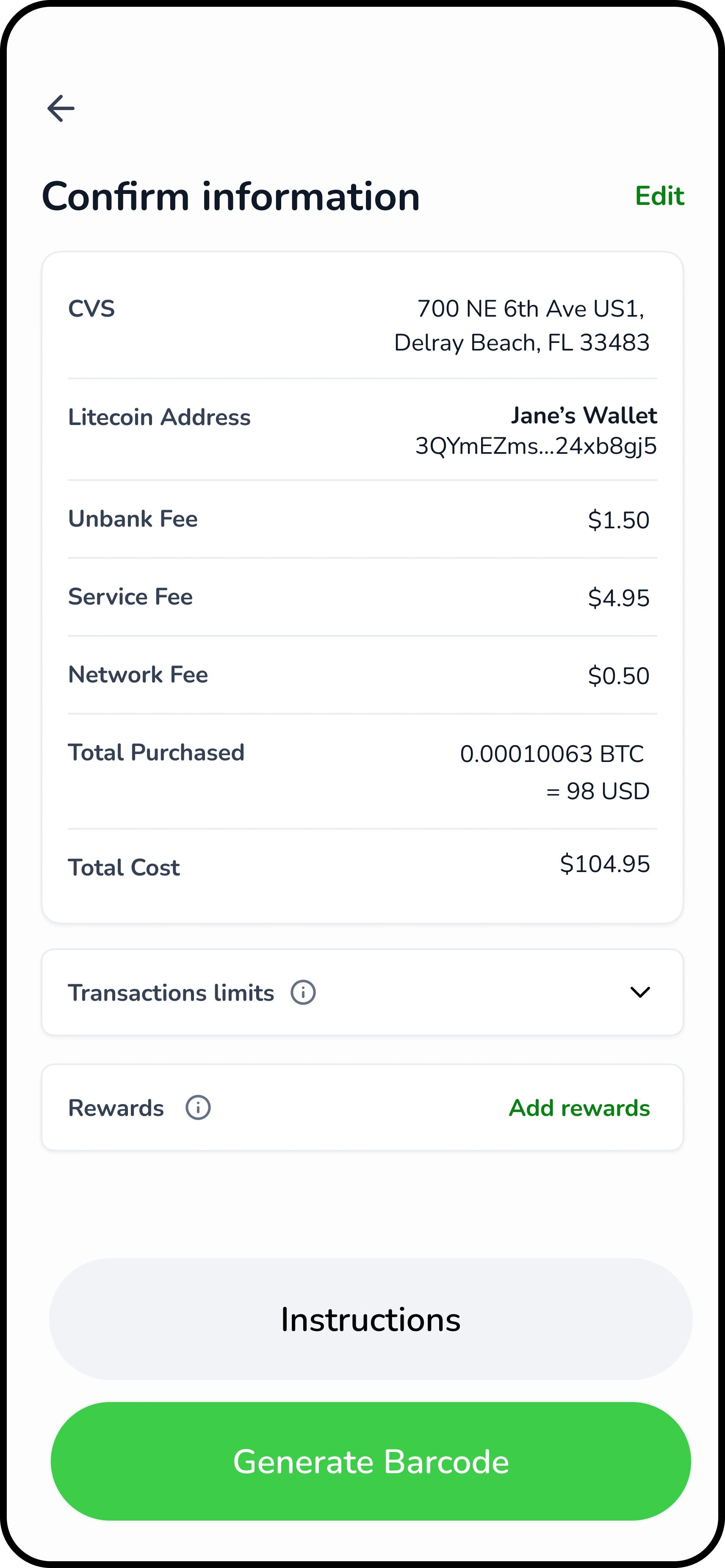This screenshot has height=1568, width=725.
Task: Tap the Jane's Wallet name
Action: pos(583,415)
